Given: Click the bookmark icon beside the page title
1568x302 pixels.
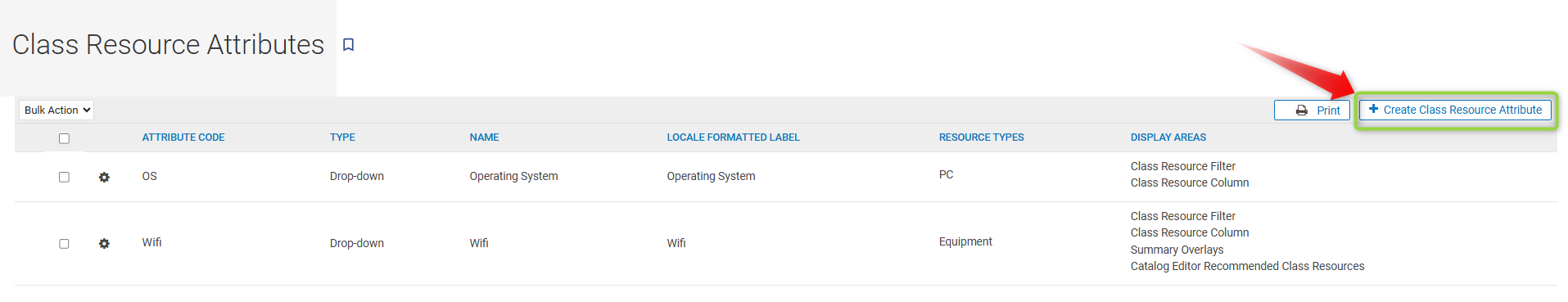Looking at the screenshot, I should pyautogui.click(x=348, y=45).
